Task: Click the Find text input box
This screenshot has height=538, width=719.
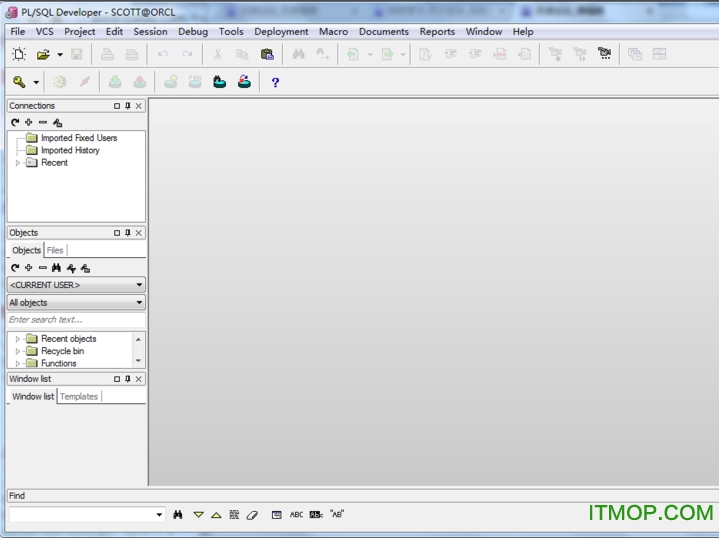Action: [x=82, y=515]
